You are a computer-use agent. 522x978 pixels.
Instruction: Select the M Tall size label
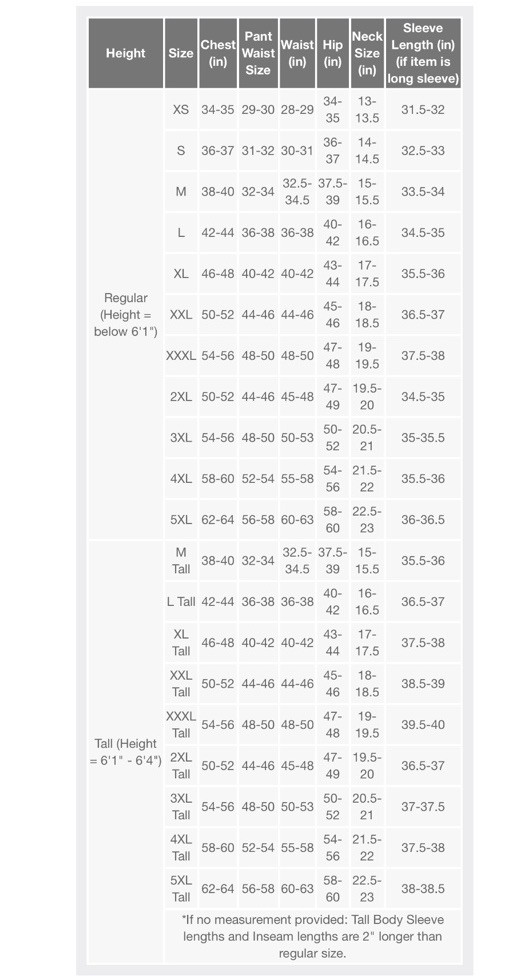coord(181,560)
